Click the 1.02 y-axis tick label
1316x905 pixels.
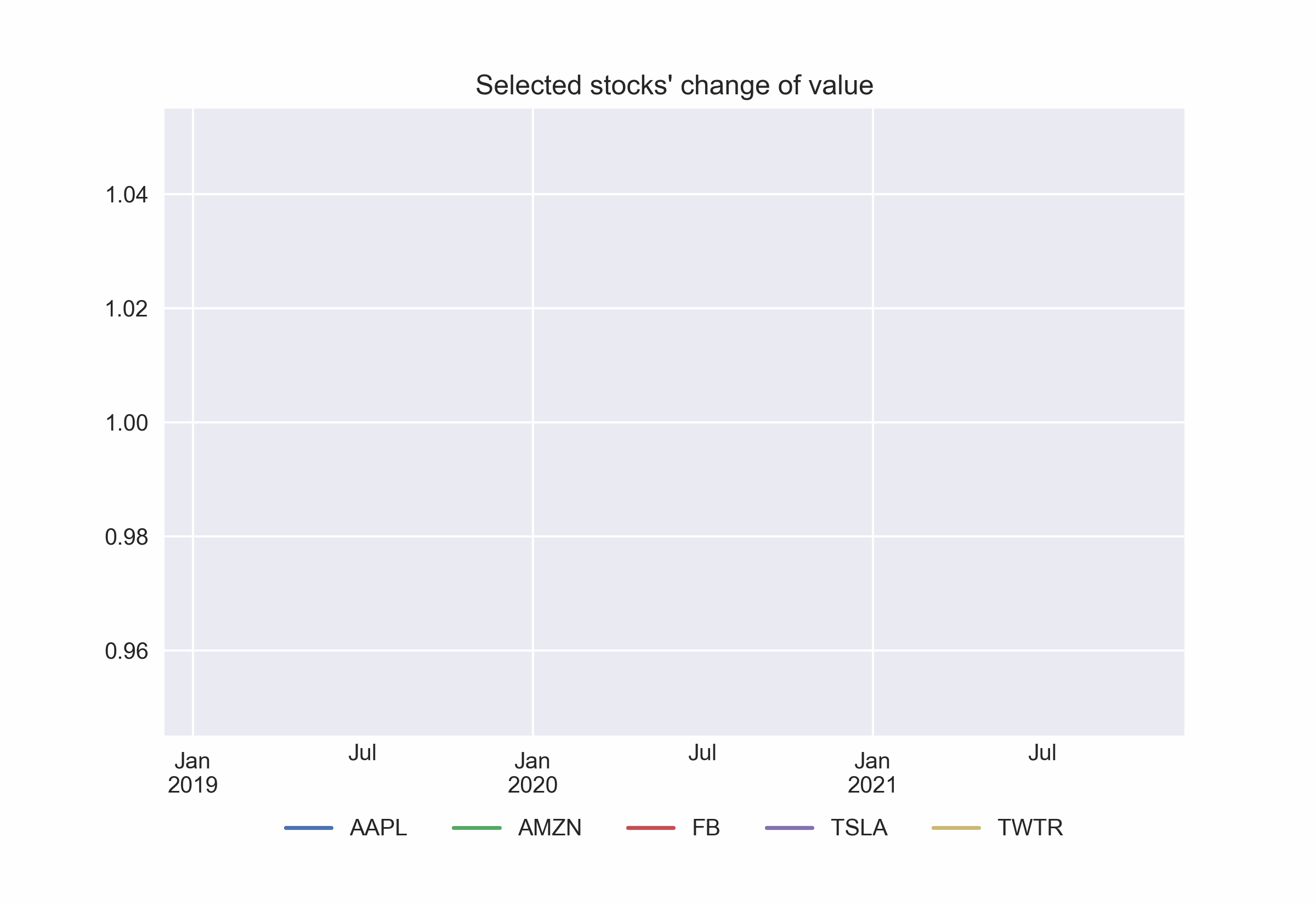[126, 309]
